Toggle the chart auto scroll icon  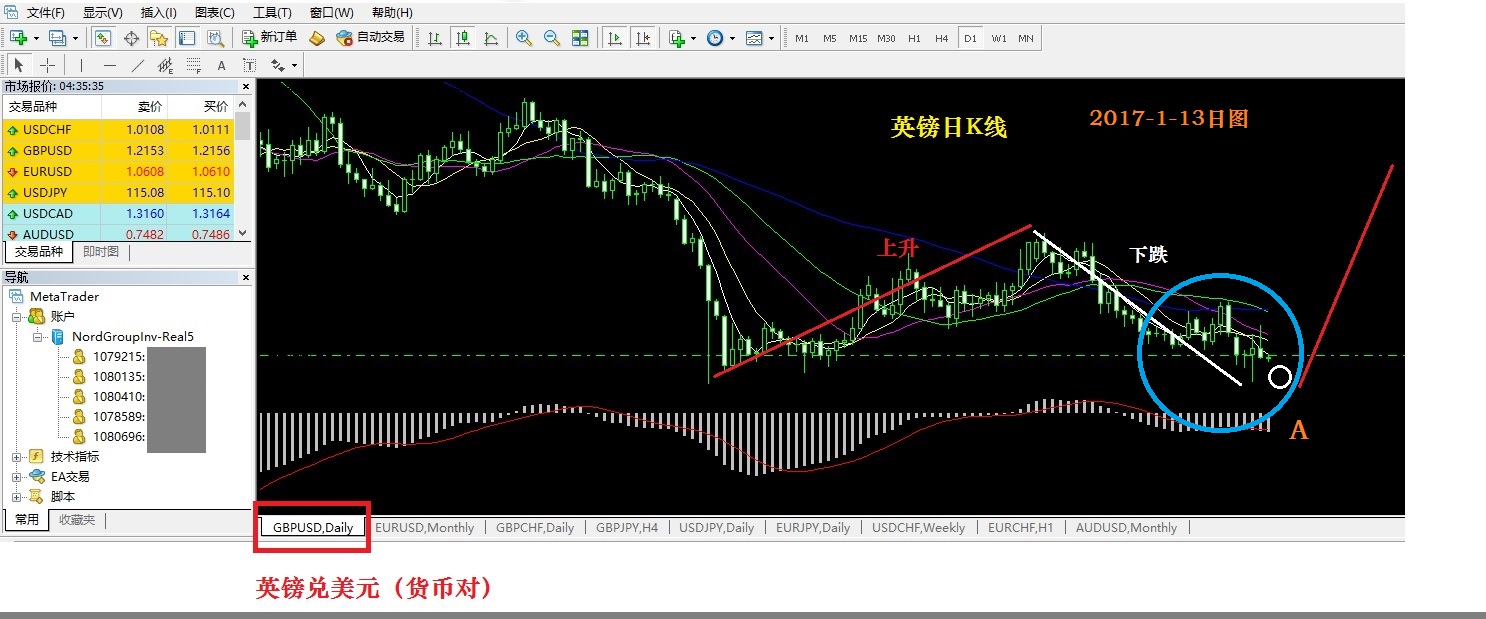[x=615, y=38]
